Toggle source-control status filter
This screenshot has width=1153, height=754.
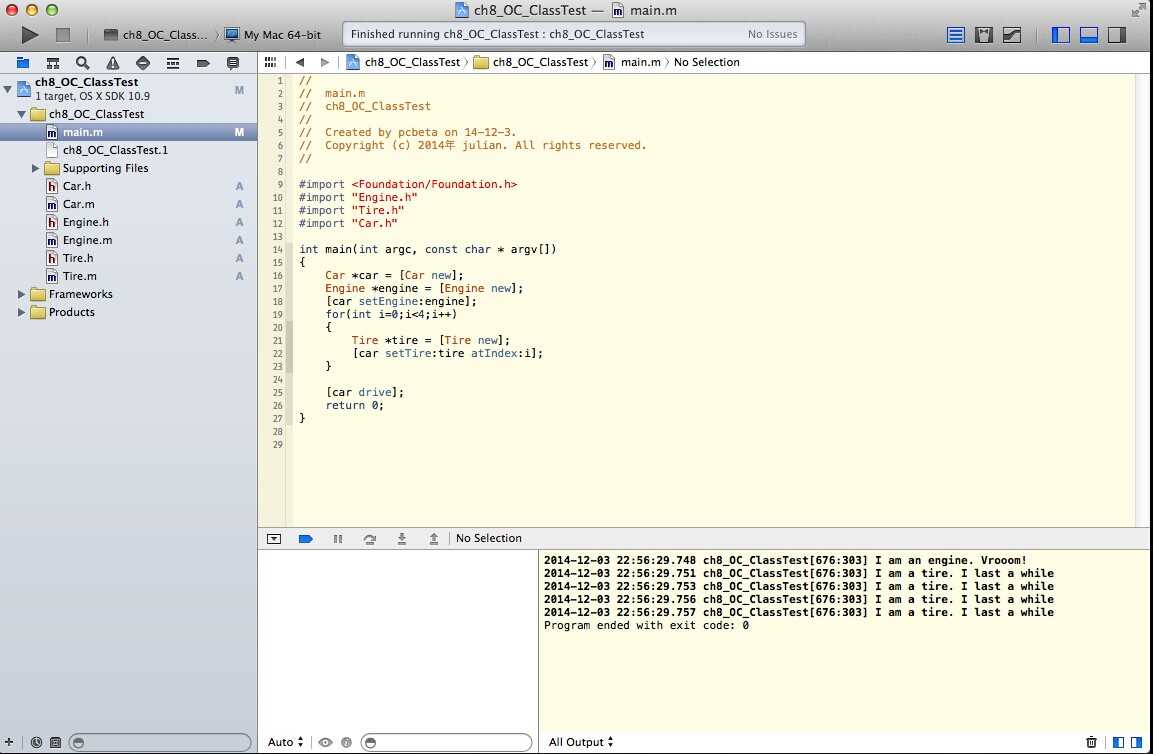pyautogui.click(x=55, y=742)
